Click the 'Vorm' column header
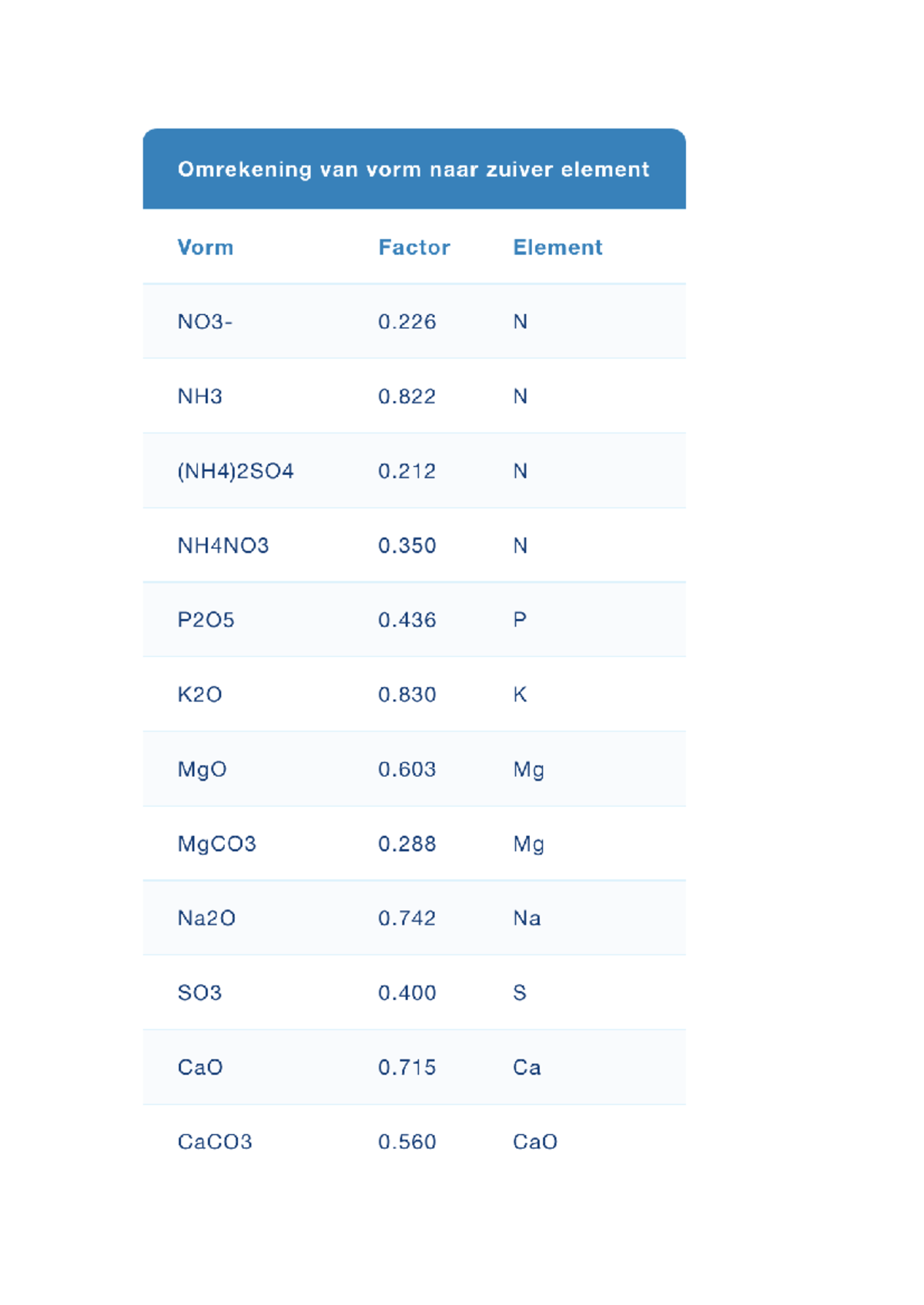This screenshot has height=1305, width=924. tap(205, 247)
